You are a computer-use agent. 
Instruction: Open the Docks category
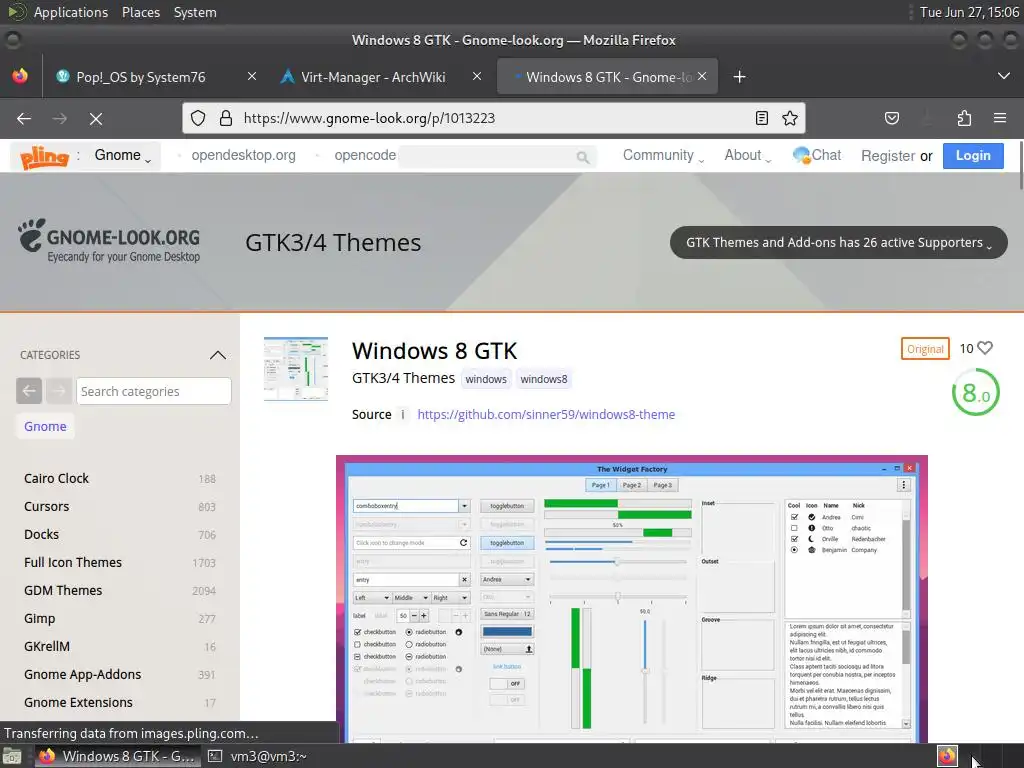pos(41,535)
